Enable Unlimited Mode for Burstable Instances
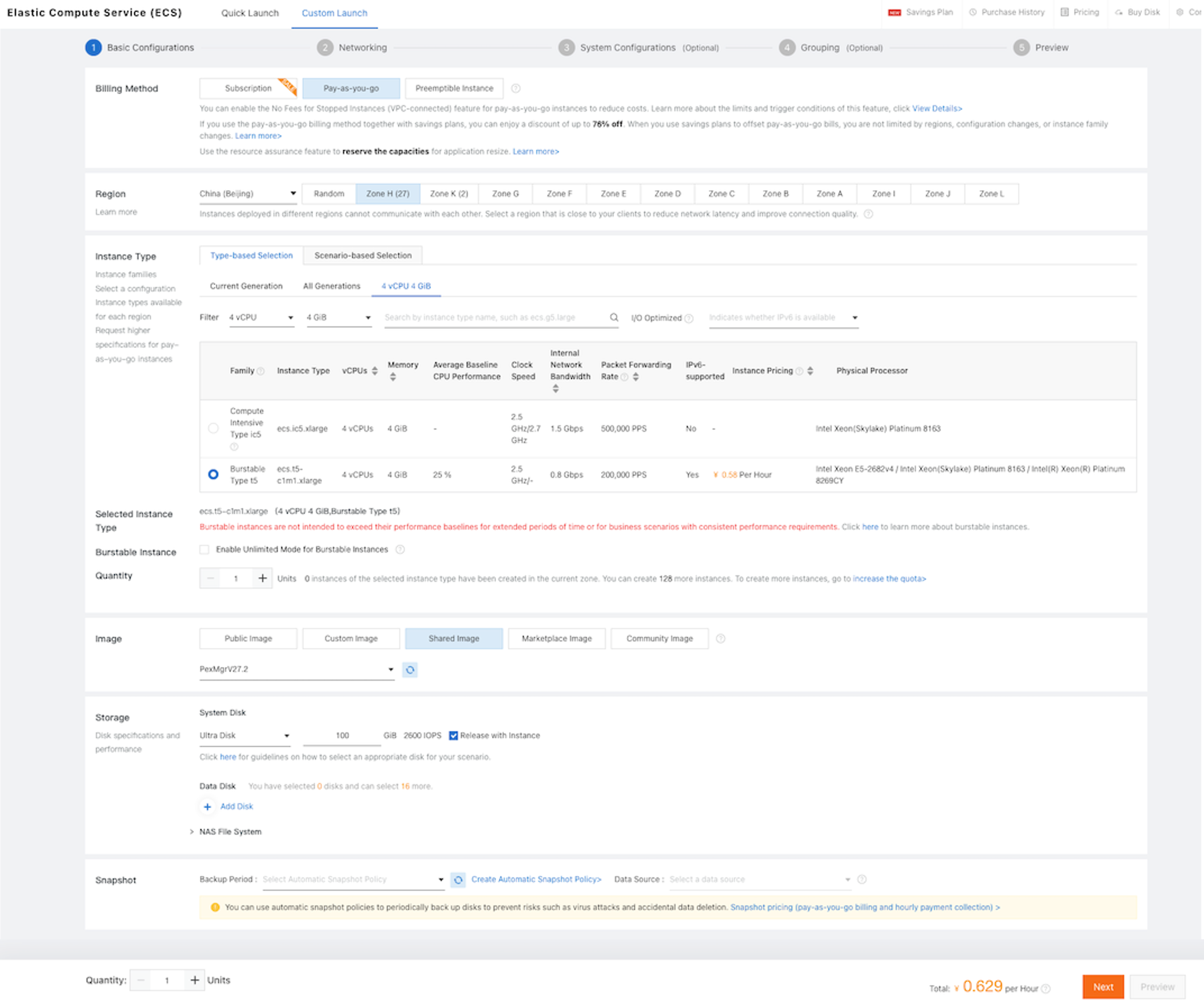Screen dimensions: 1204x1007 (x=205, y=550)
